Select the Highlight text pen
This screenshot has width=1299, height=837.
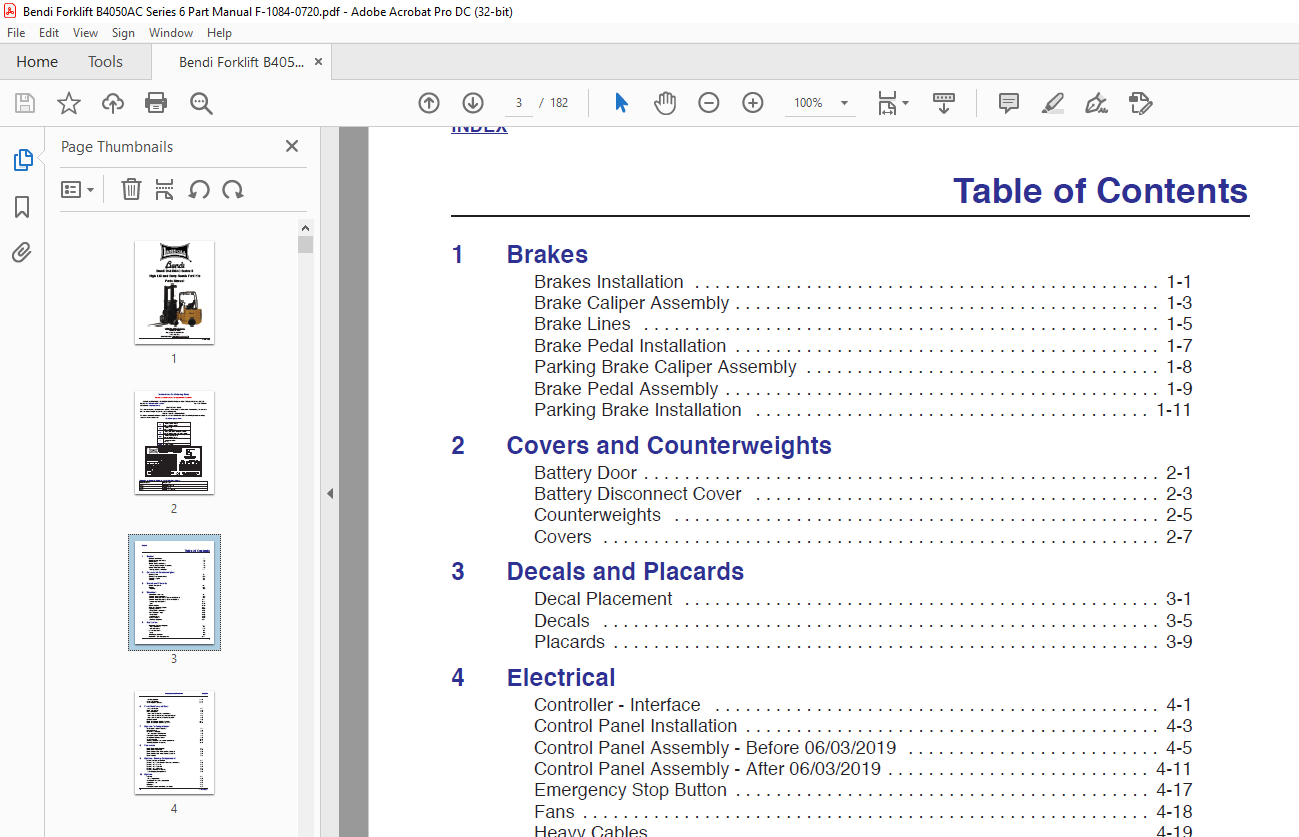click(x=1052, y=103)
